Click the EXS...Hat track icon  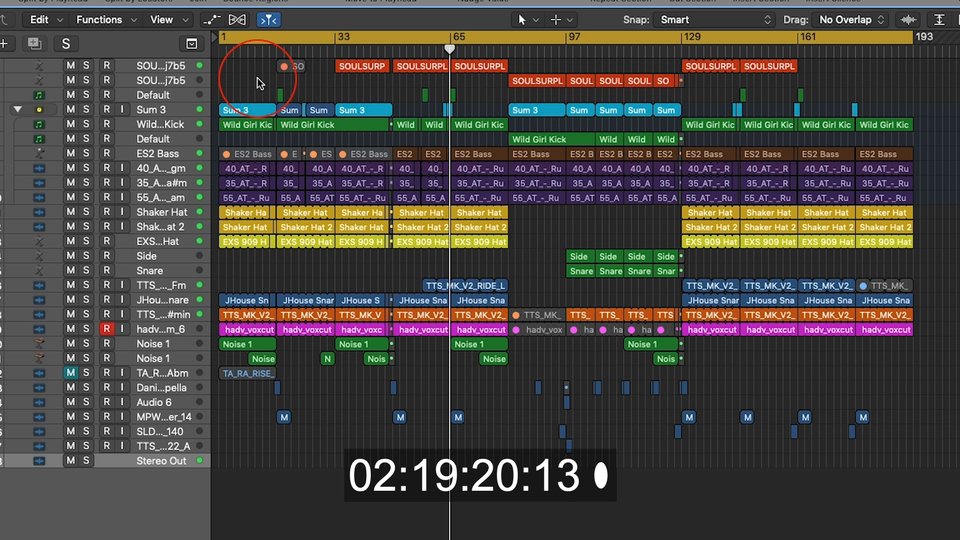click(x=39, y=241)
